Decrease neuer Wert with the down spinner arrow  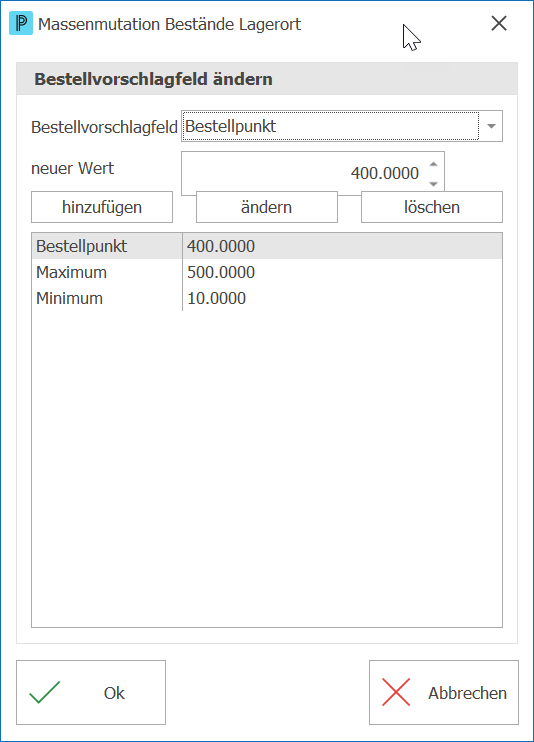433,184
